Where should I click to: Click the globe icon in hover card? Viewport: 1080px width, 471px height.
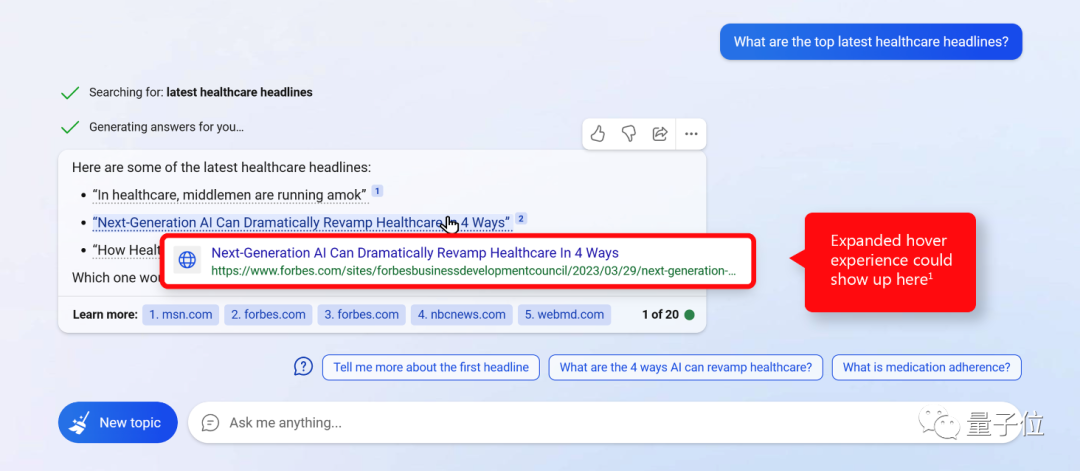187,260
